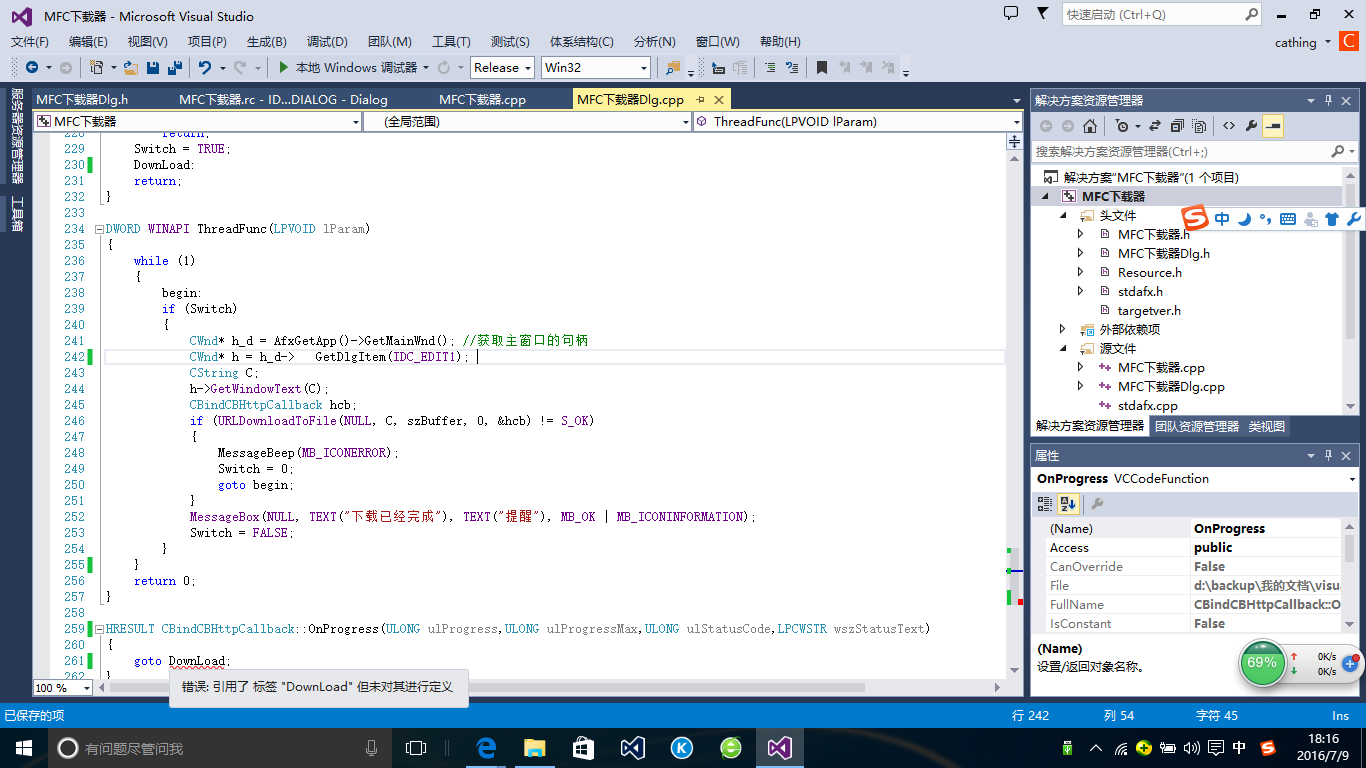Click the New Project toolbar icon

(x=96, y=67)
